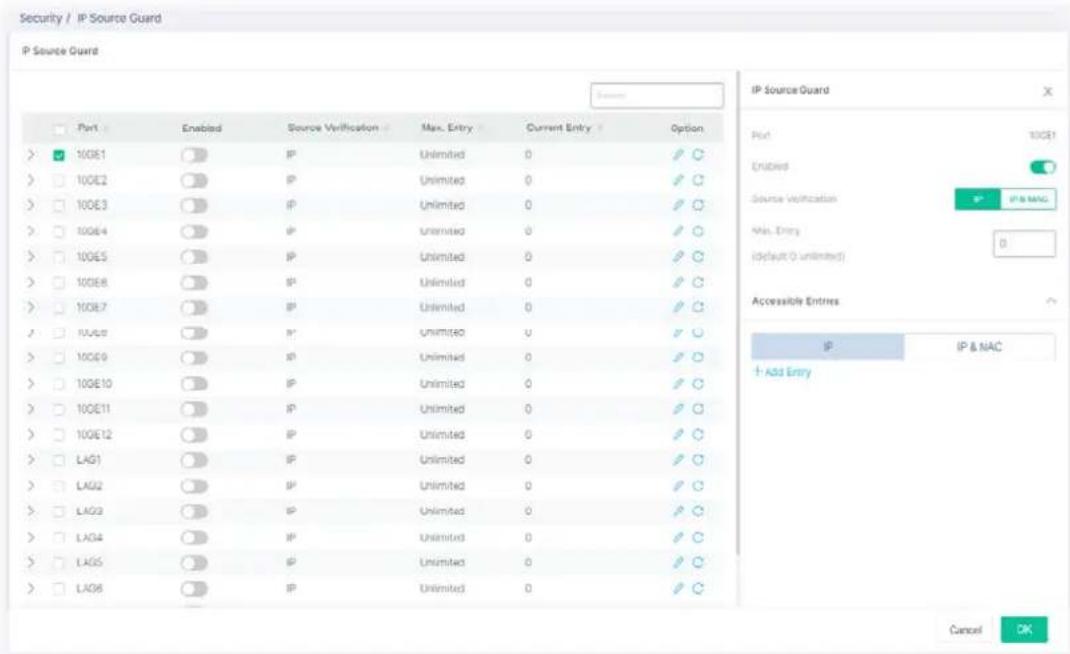Reset the 10GE1 port row
Image resolution: width=1070 pixels, height=654 pixels.
[697, 155]
